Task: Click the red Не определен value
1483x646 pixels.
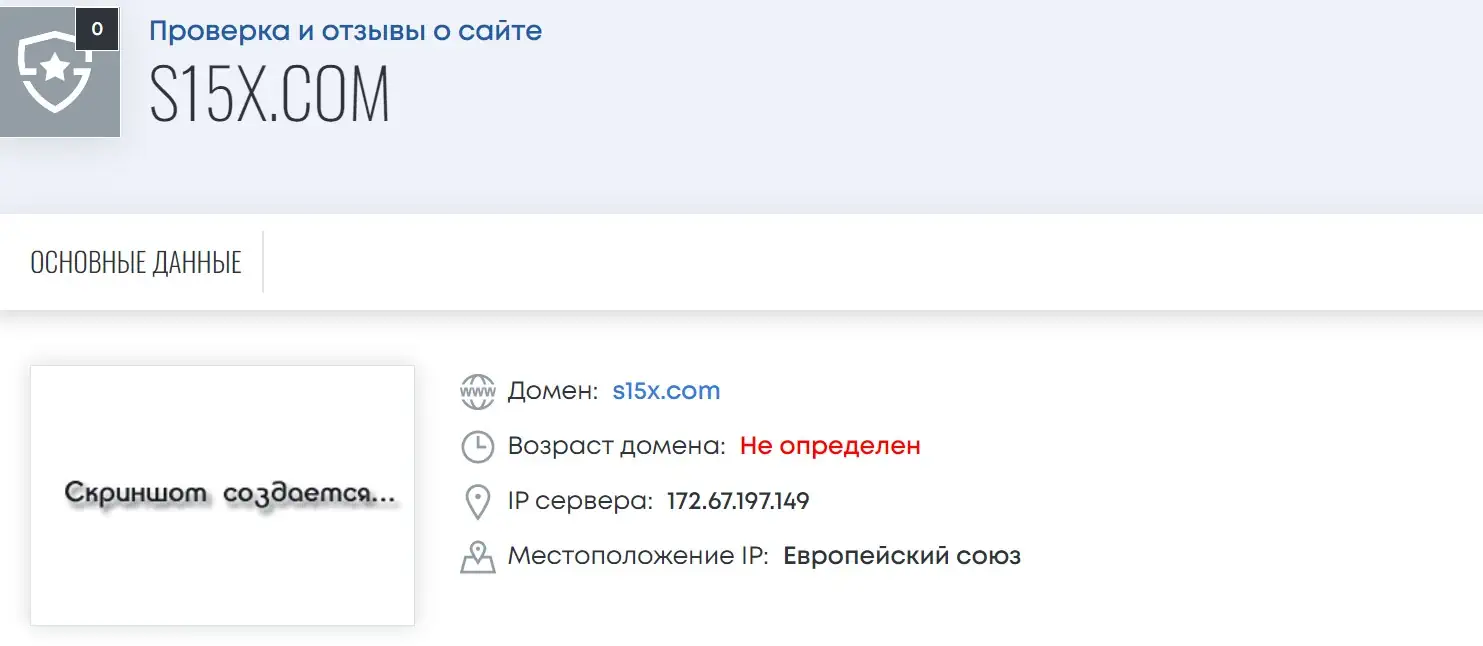Action: click(x=830, y=446)
